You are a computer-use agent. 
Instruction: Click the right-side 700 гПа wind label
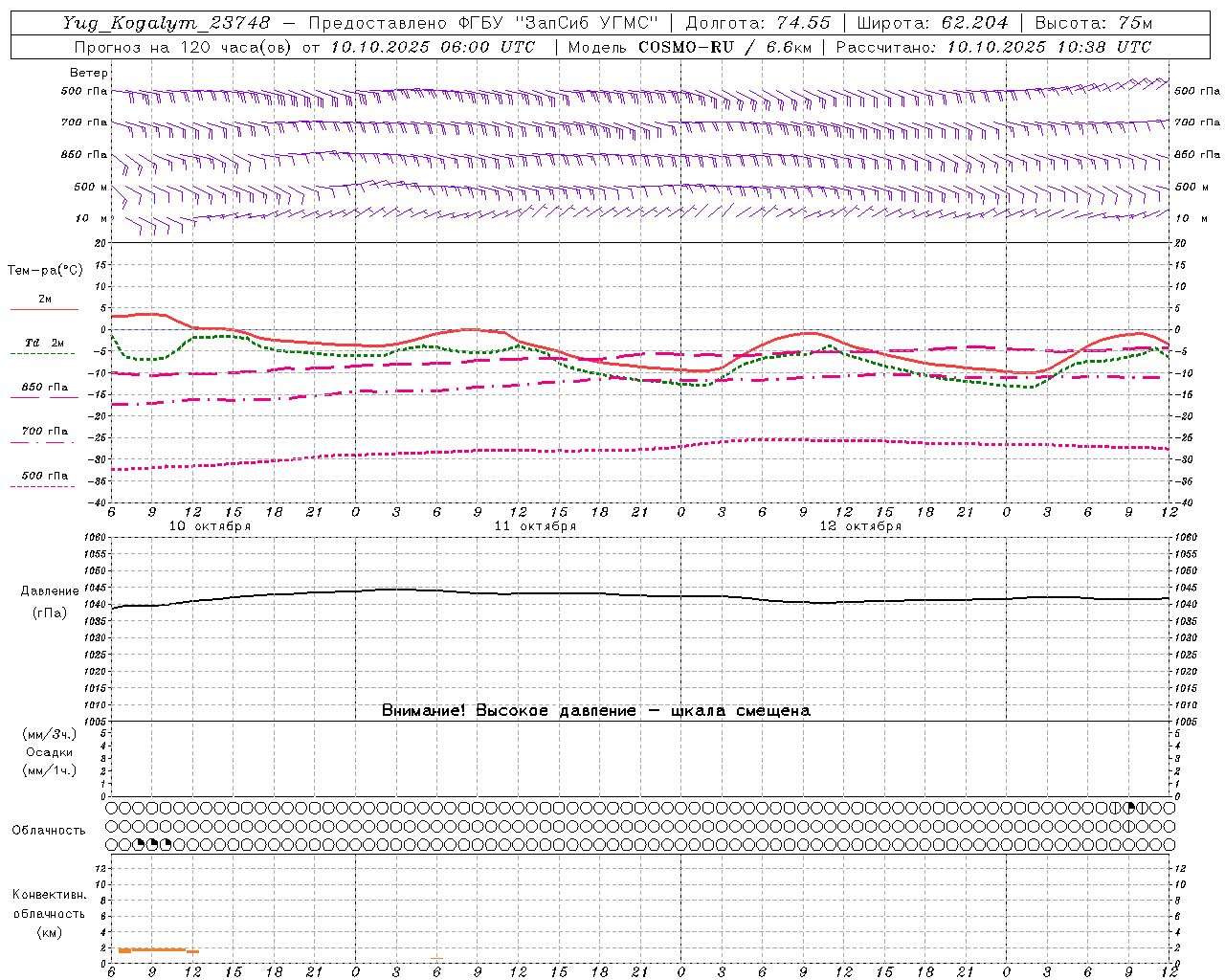1197,122
